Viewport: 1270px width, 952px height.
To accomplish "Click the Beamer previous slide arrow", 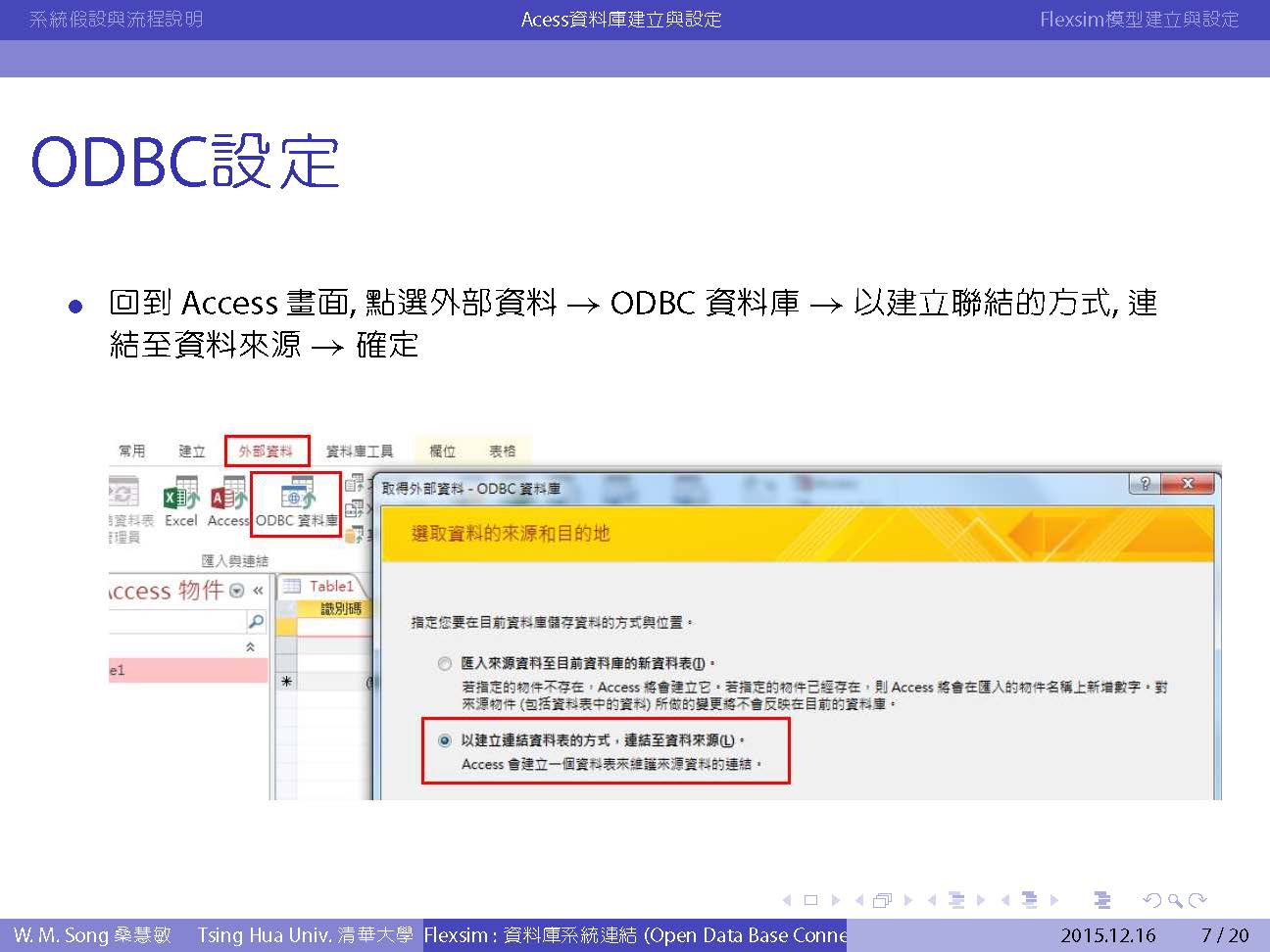I will [x=786, y=900].
